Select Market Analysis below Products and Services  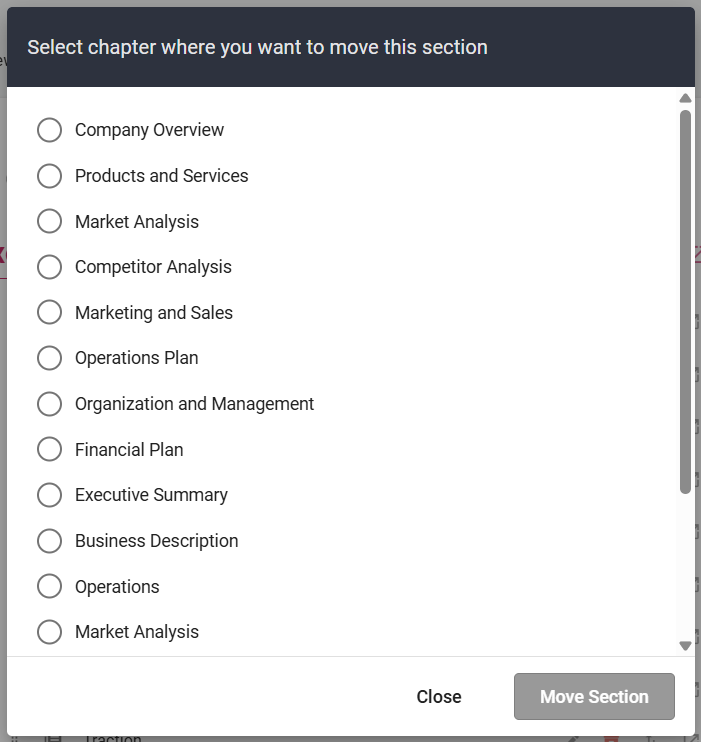click(x=49, y=222)
